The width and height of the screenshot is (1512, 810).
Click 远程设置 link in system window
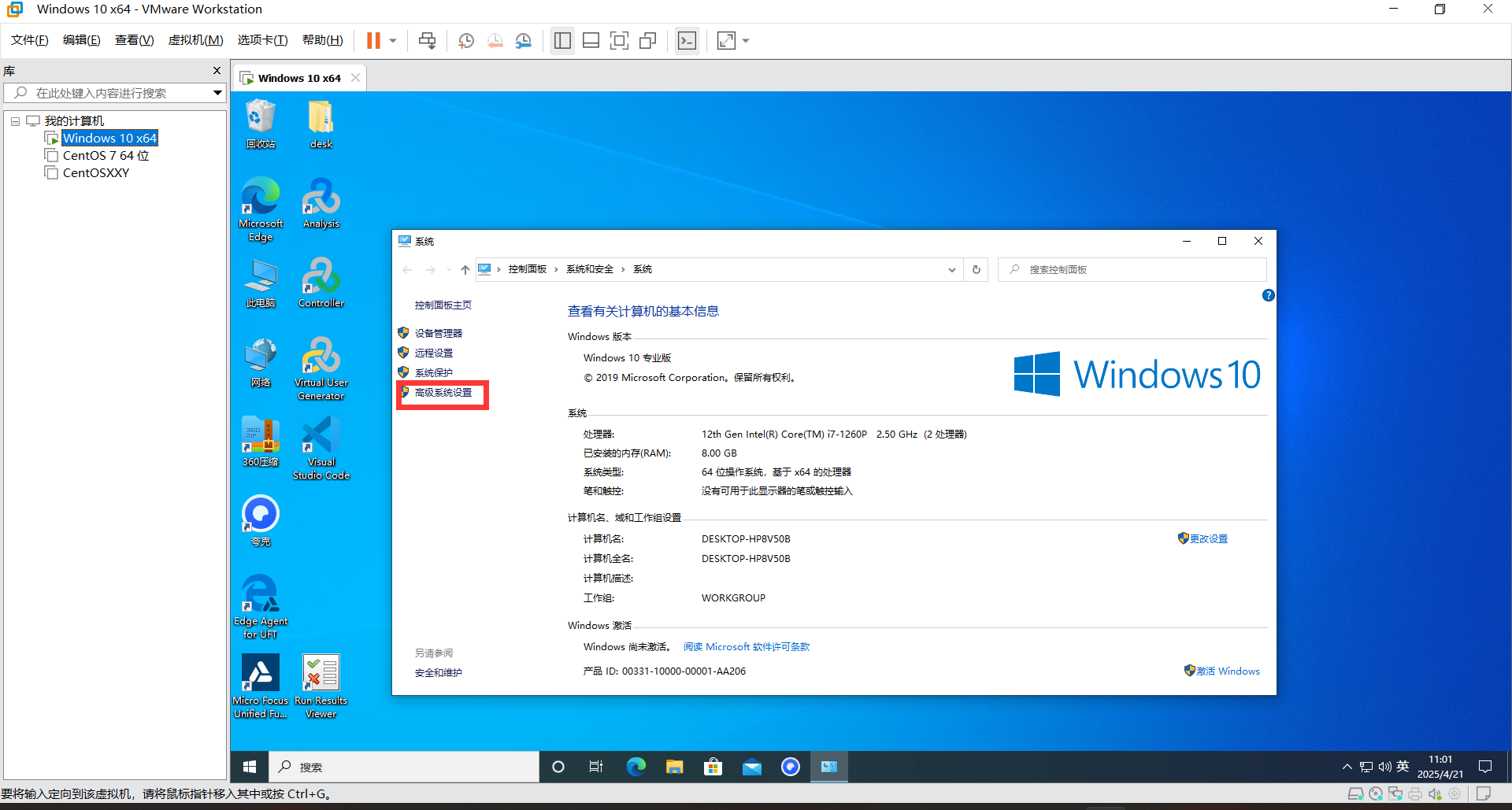[x=433, y=353]
